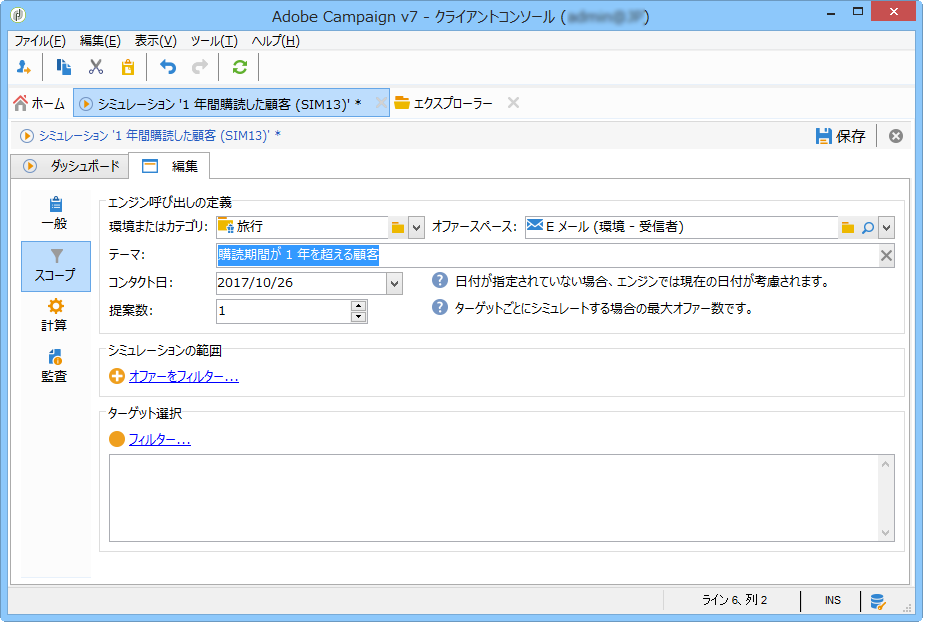Click the database status bar icon
This screenshot has width=938, height=632.
pos(878,601)
